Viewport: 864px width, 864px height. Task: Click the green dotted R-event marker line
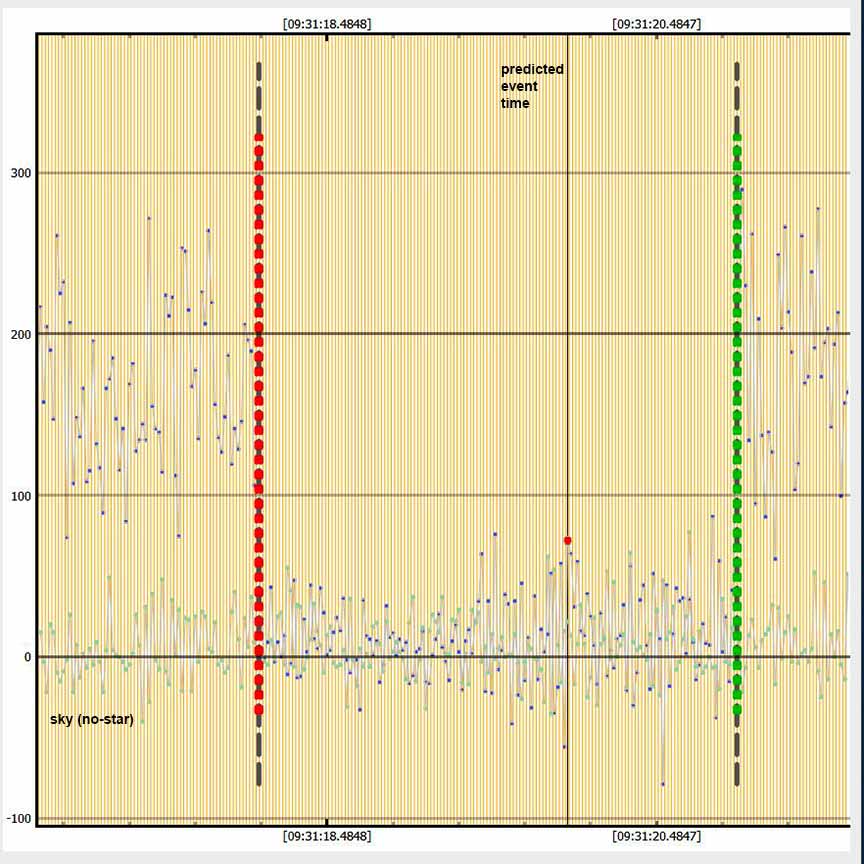[x=737, y=423]
